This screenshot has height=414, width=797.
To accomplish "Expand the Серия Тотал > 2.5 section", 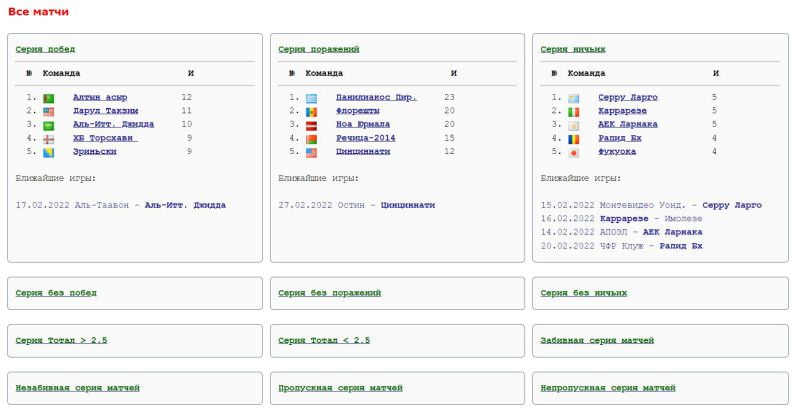I will coord(61,340).
